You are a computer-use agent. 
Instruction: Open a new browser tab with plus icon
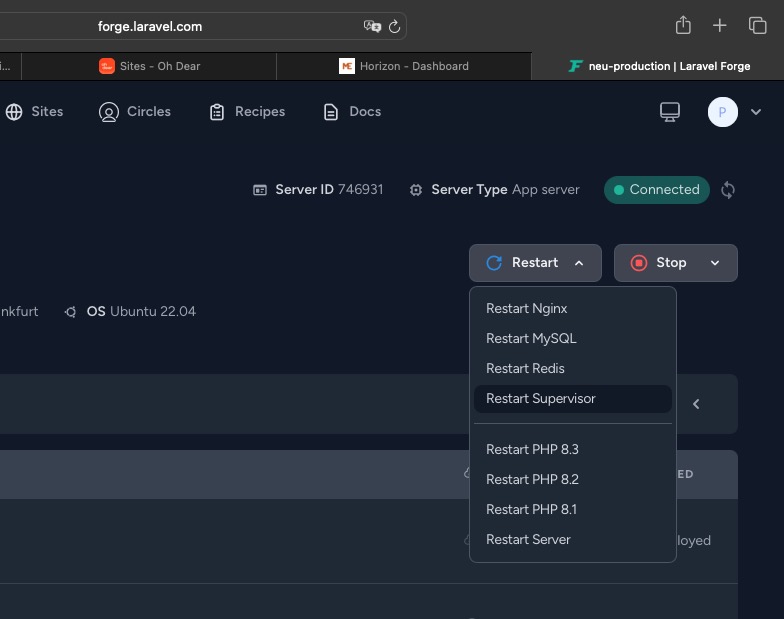tap(720, 26)
